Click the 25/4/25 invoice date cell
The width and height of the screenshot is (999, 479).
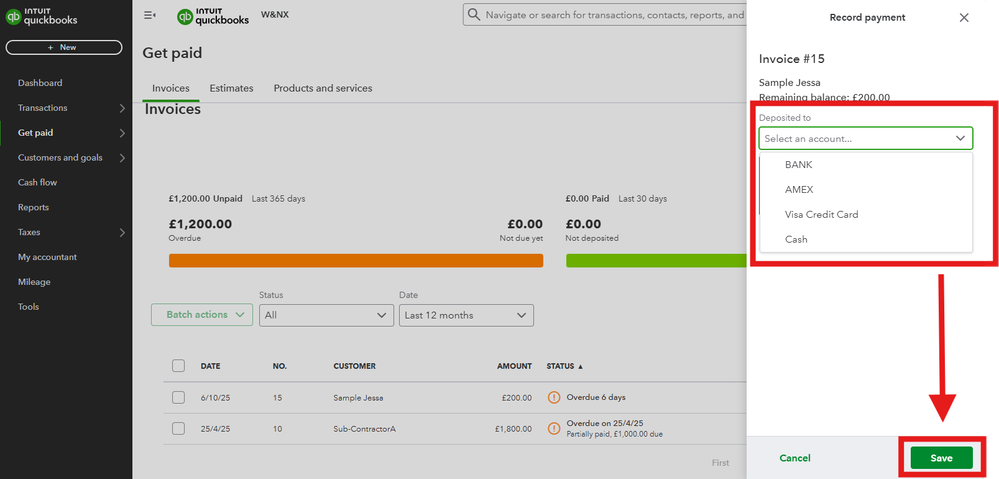215,429
